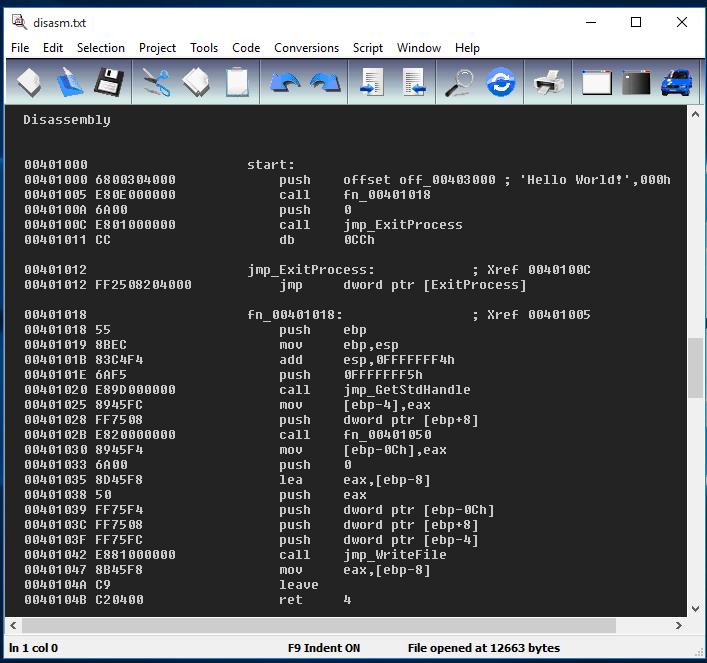The image size is (707, 663).
Task: Click 'jmp_GetStdHandle' call operand
Action: (407, 390)
